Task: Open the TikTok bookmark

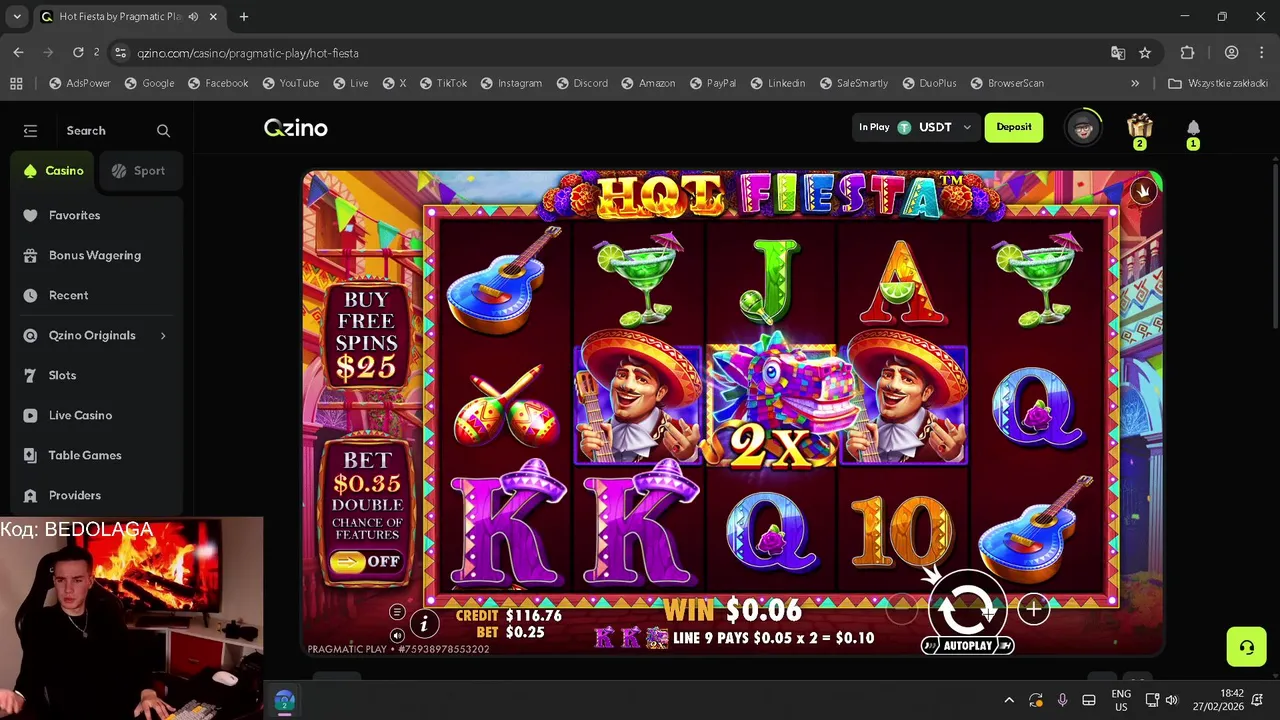Action: [443, 83]
